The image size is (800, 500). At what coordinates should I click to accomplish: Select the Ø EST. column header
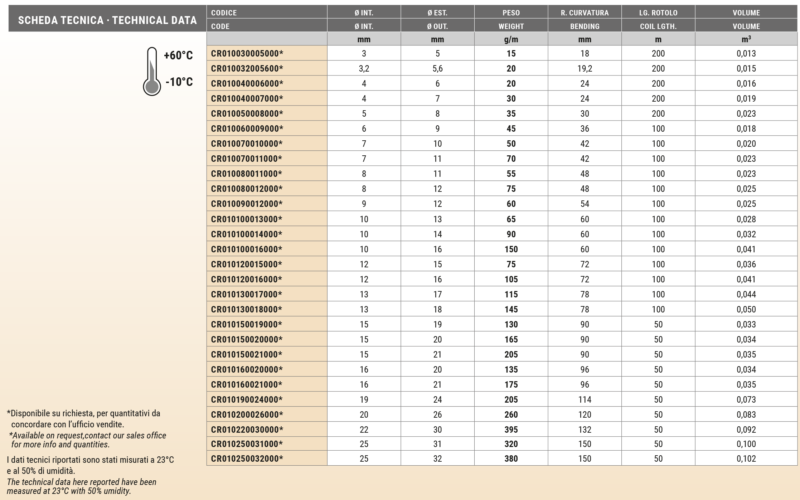tap(436, 11)
